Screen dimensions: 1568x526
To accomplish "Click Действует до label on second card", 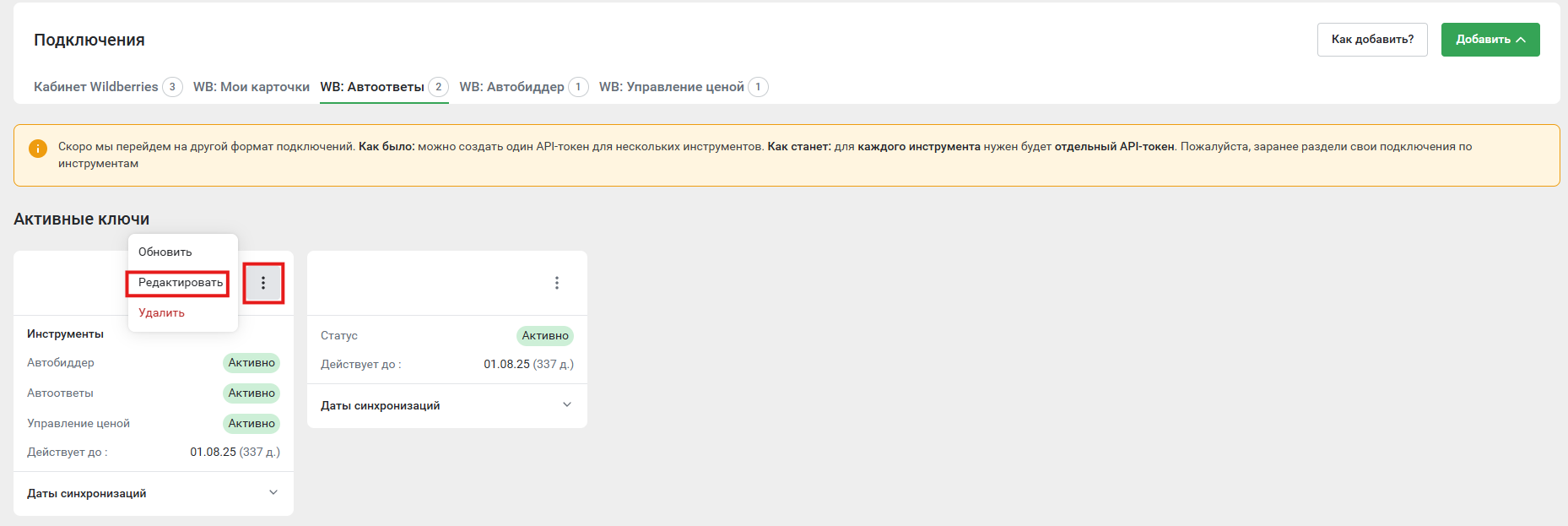I will 361,365.
